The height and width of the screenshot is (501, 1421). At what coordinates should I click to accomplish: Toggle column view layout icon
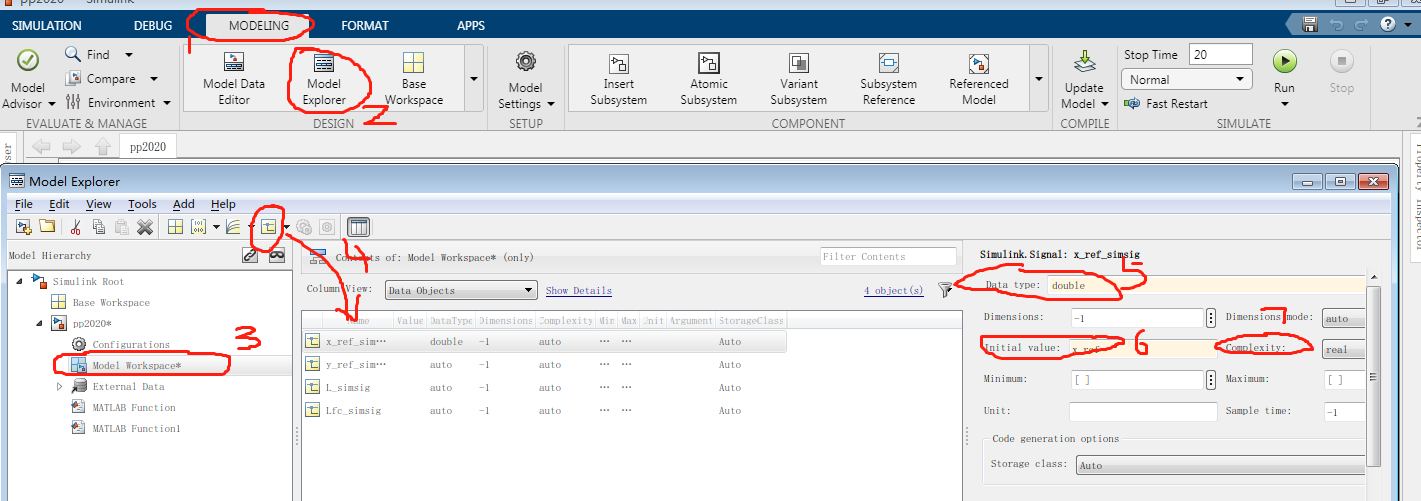[359, 227]
